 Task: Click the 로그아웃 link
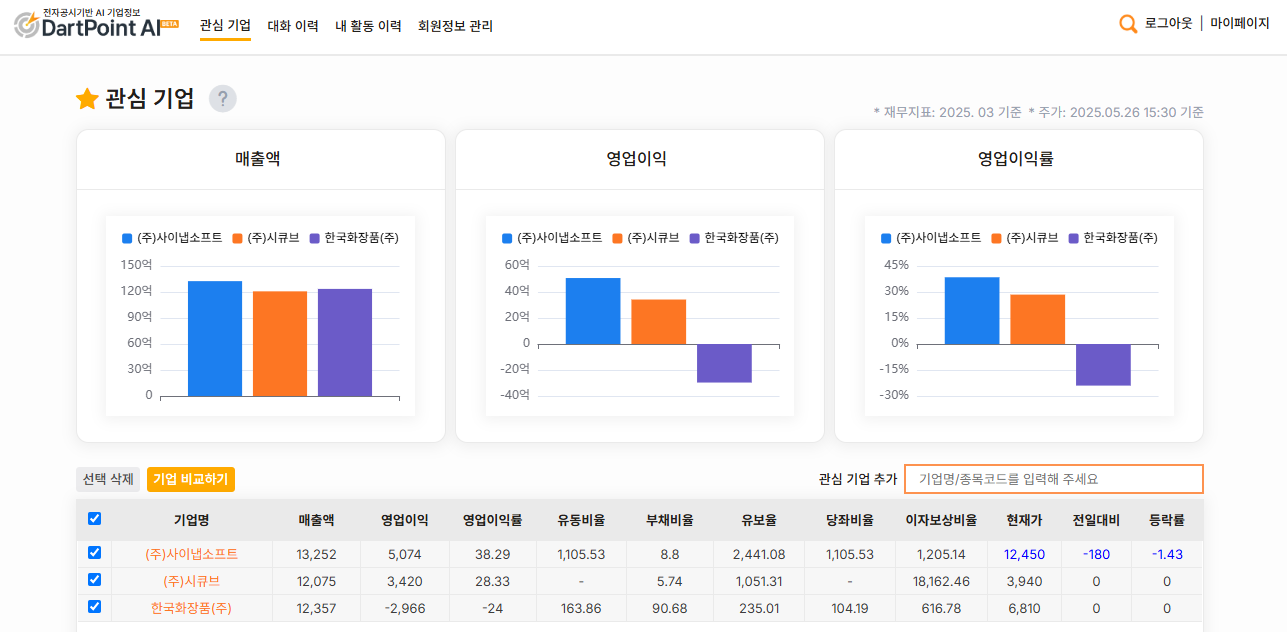point(1170,23)
